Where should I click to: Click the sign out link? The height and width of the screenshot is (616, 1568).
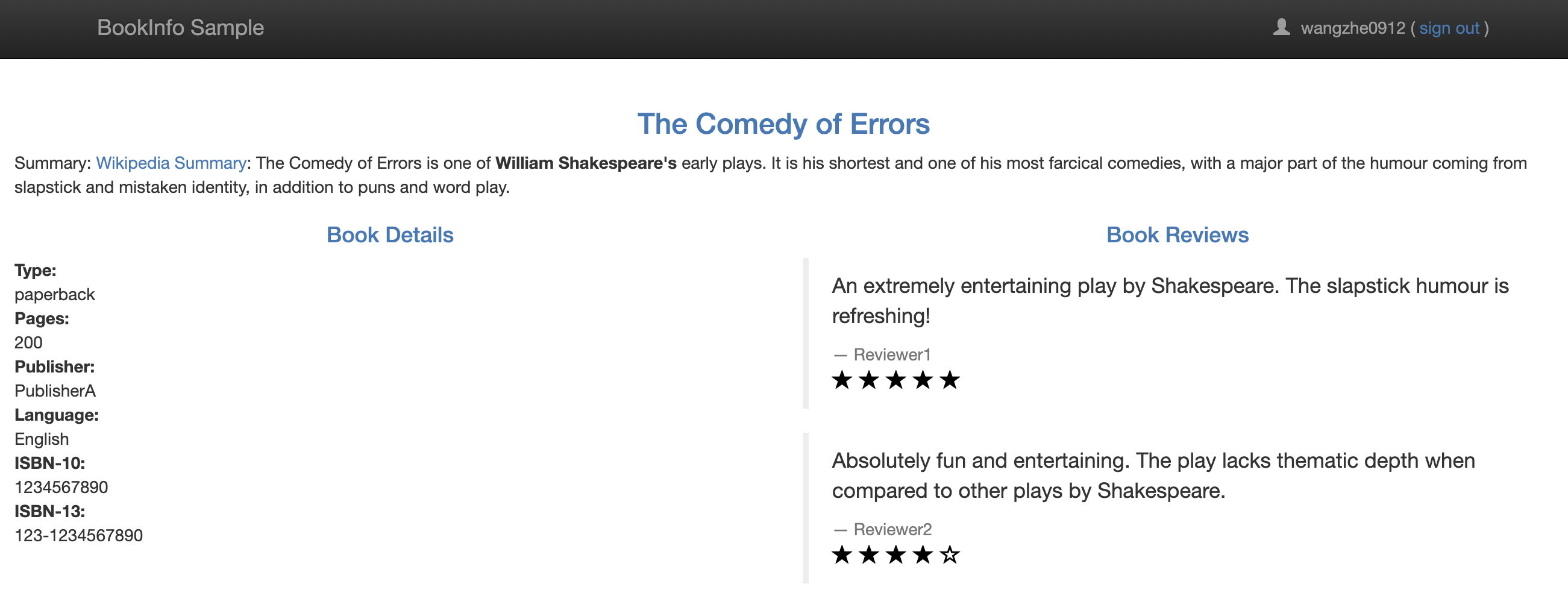pyautogui.click(x=1449, y=28)
